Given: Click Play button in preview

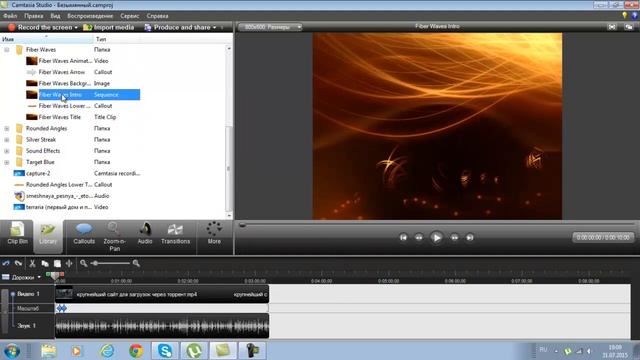Looking at the screenshot, I should (436, 238).
